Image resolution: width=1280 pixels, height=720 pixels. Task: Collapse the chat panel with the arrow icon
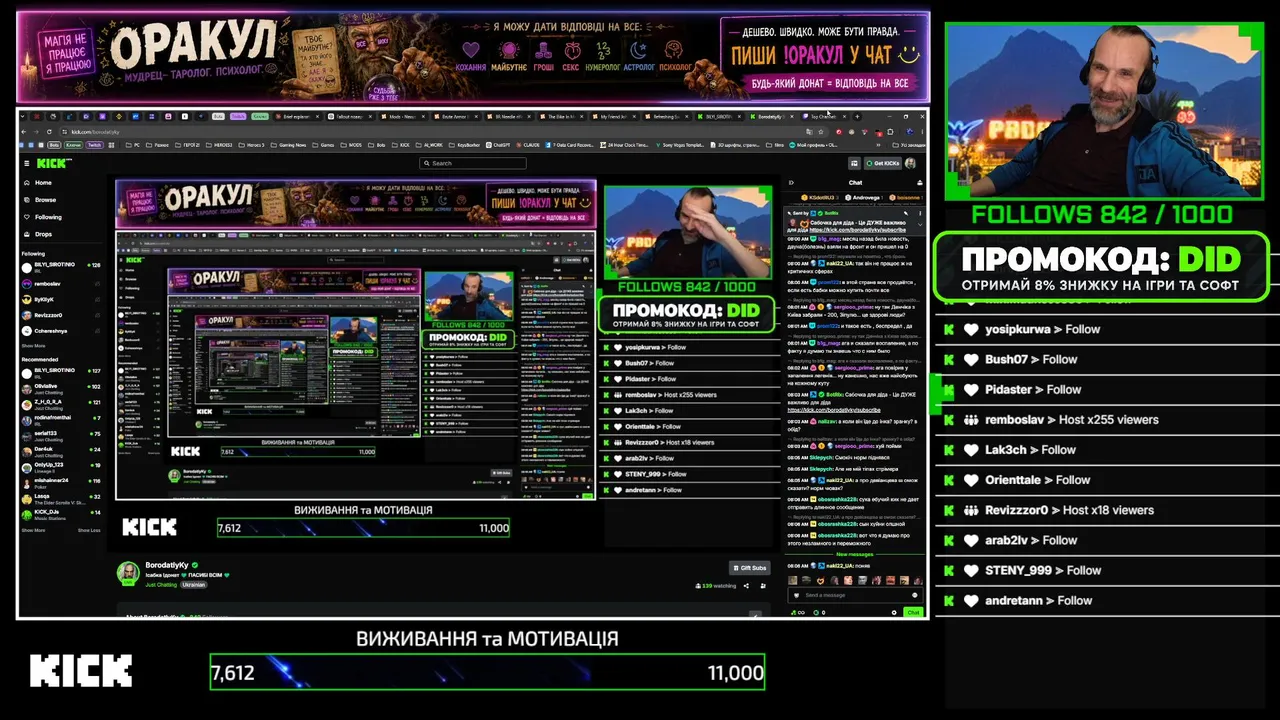pos(792,183)
